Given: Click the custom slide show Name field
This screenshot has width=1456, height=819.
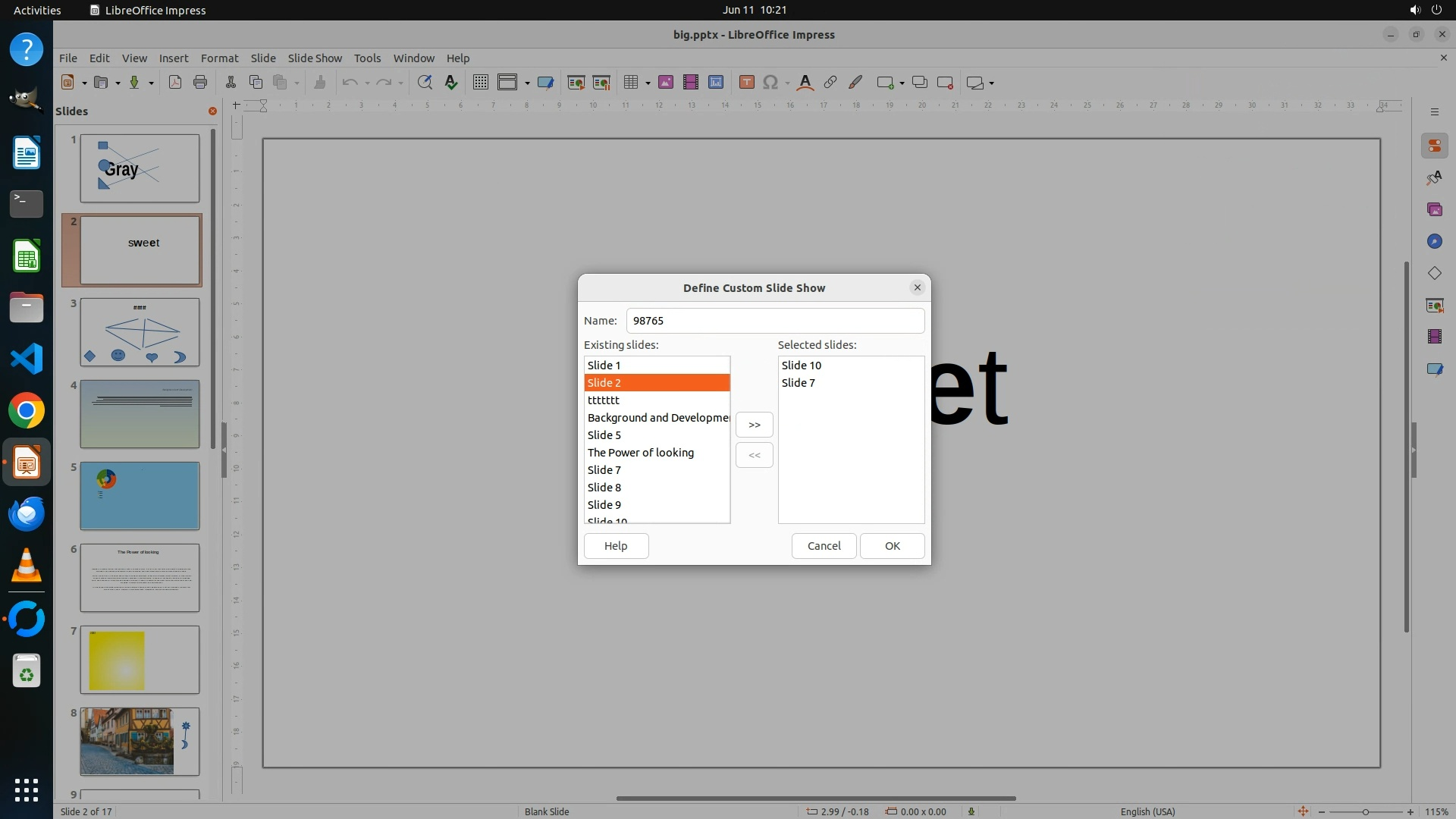Looking at the screenshot, I should [x=774, y=321].
